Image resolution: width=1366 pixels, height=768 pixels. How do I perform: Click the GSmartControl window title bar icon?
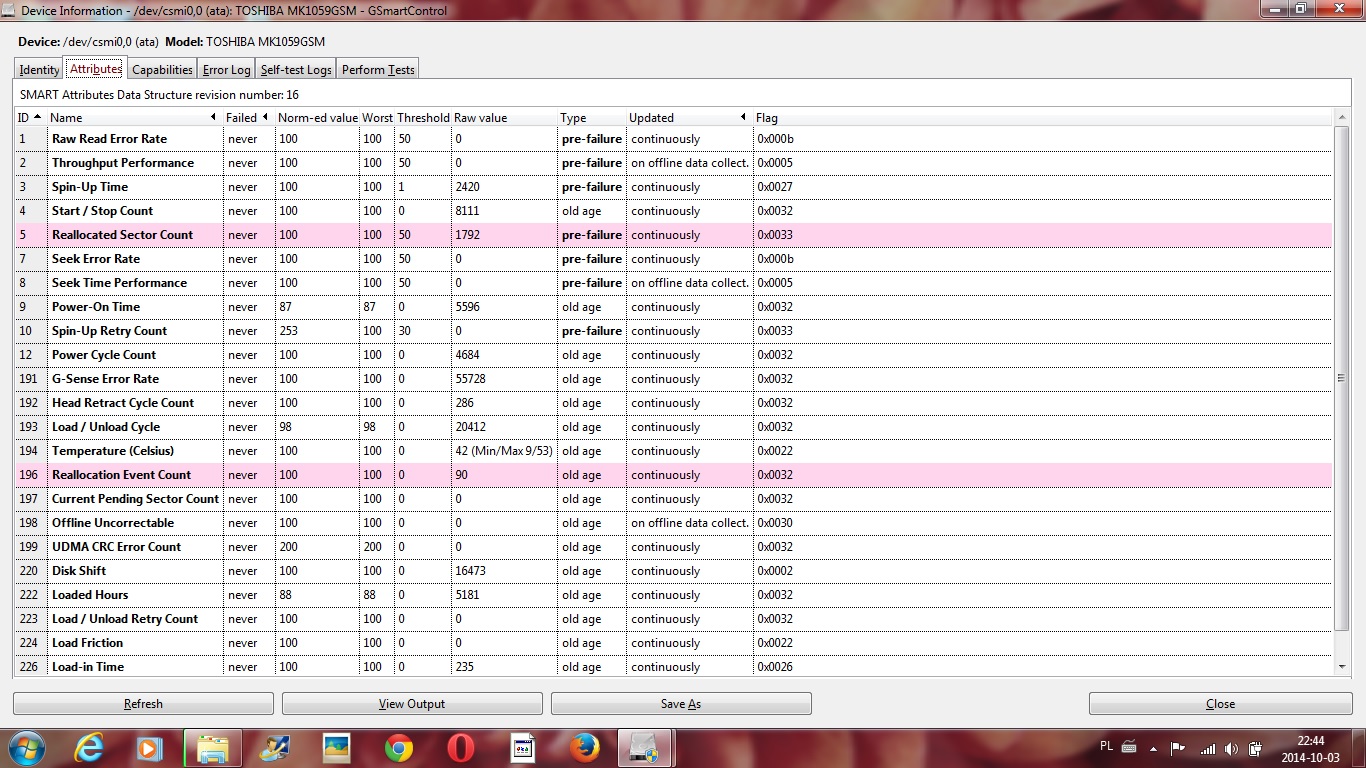(x=10, y=11)
